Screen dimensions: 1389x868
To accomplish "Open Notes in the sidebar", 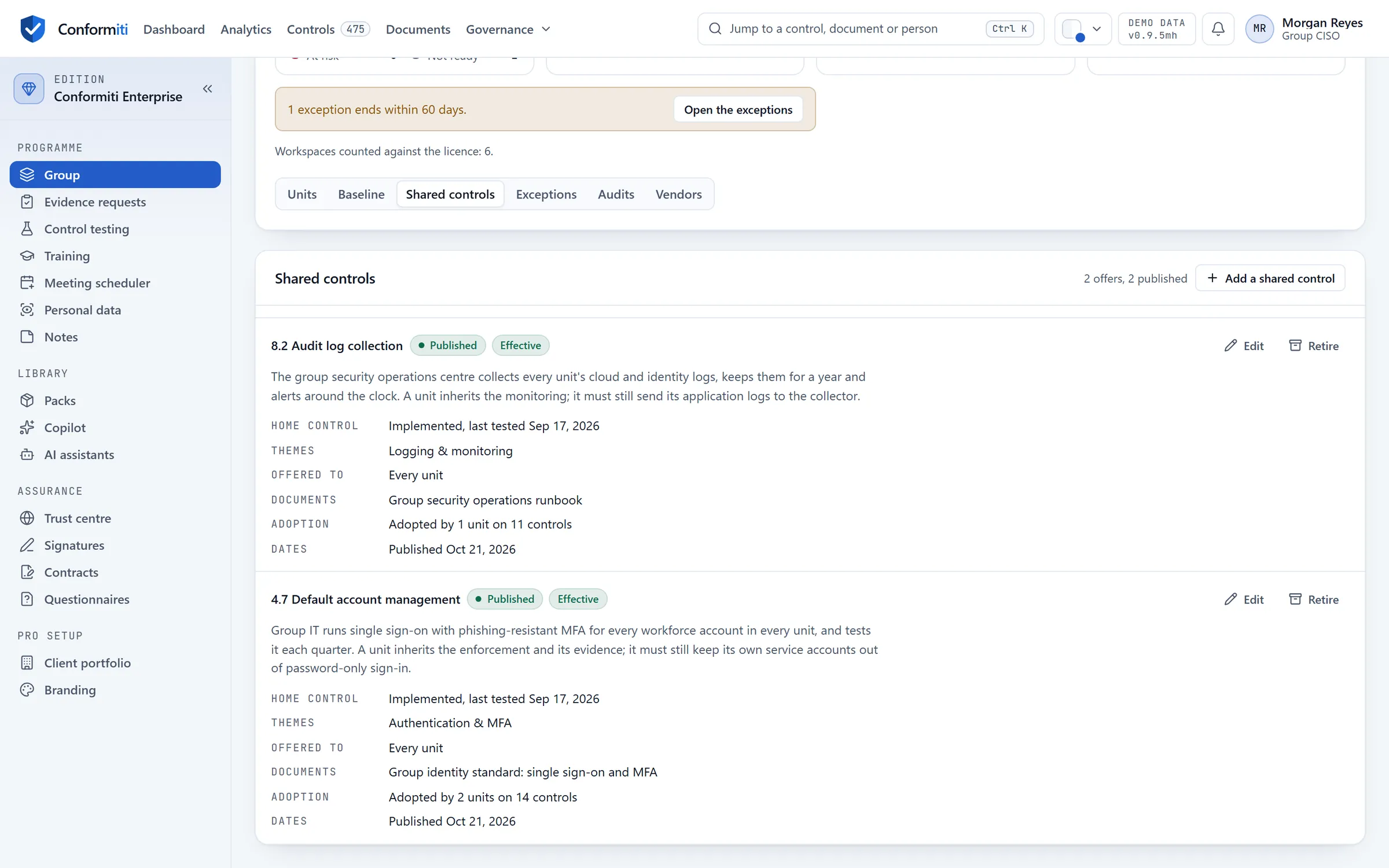I will pos(115,337).
